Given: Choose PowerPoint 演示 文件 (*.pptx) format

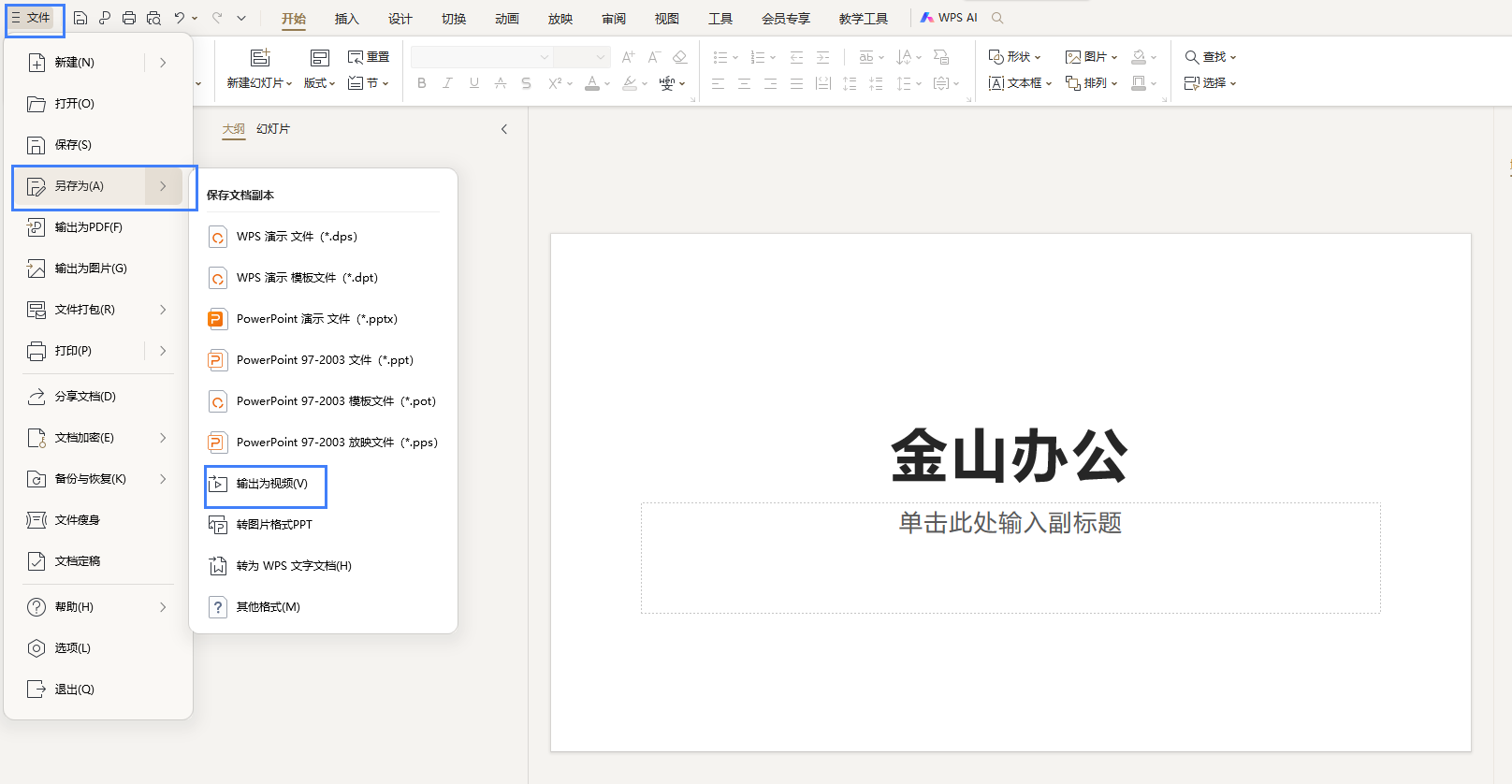Looking at the screenshot, I should [323, 319].
